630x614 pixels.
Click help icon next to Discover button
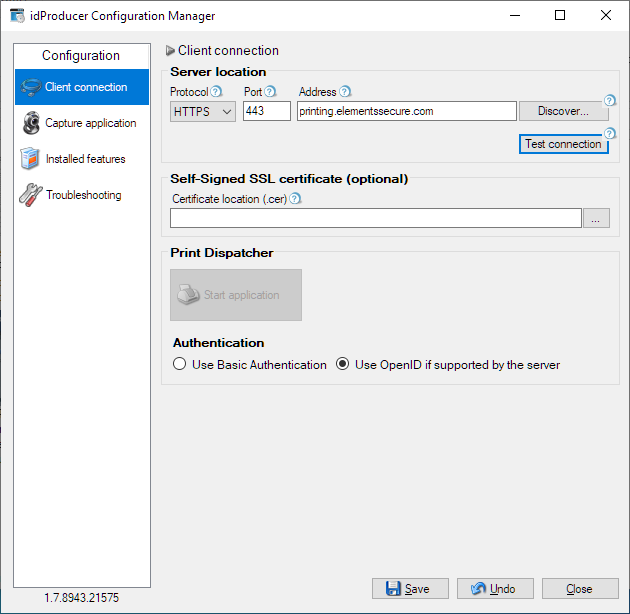click(x=610, y=100)
